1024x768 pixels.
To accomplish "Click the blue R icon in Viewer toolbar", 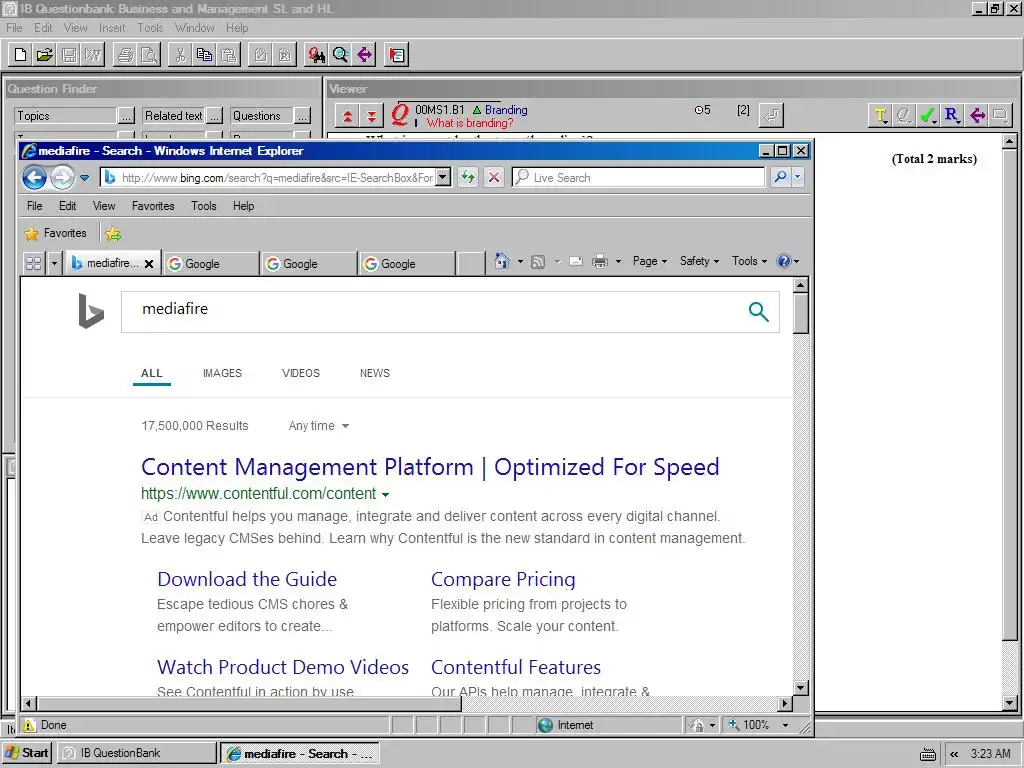I will pos(952,116).
